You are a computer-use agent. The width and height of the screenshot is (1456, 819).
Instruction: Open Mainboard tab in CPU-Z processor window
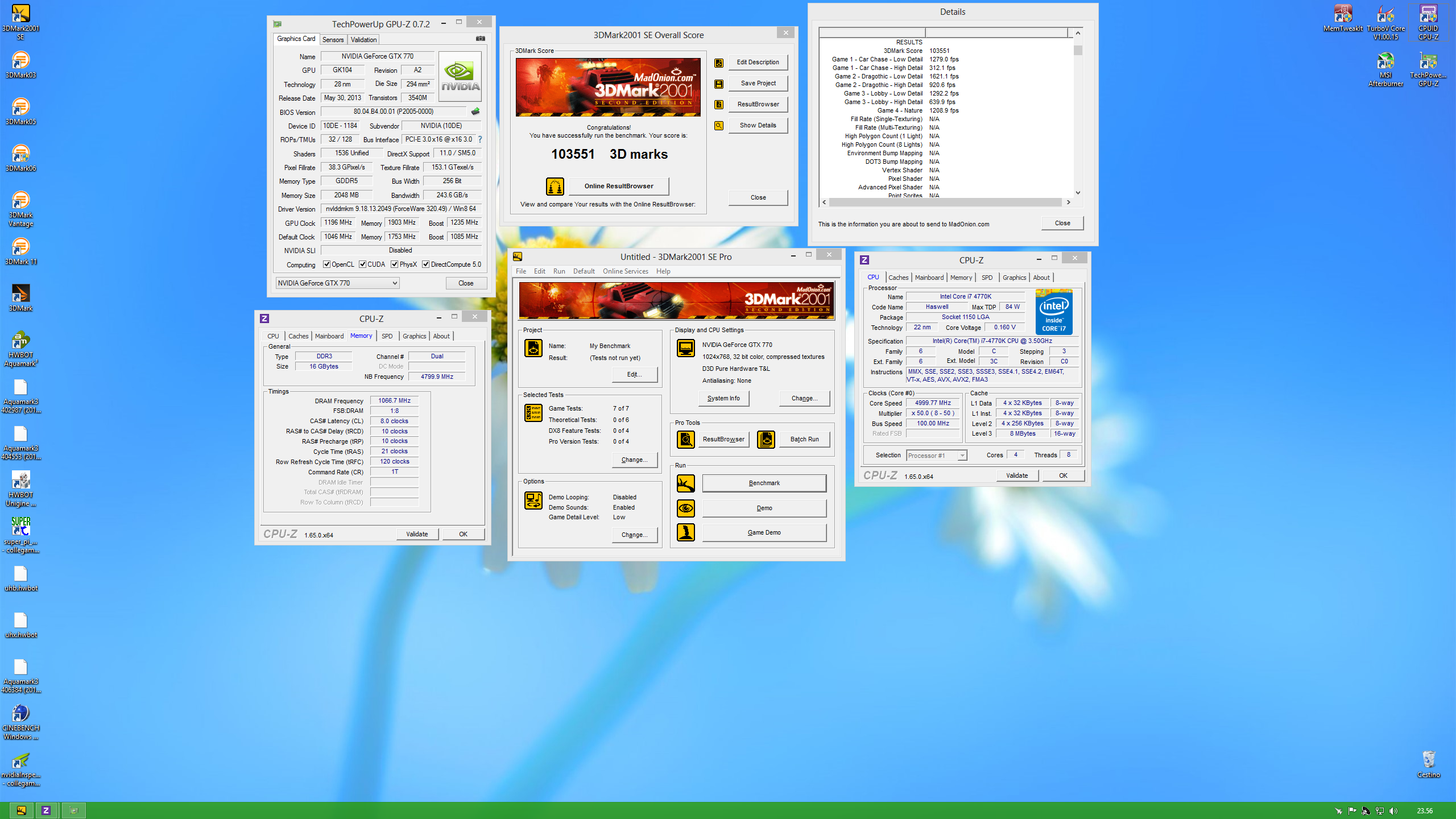tap(929, 278)
